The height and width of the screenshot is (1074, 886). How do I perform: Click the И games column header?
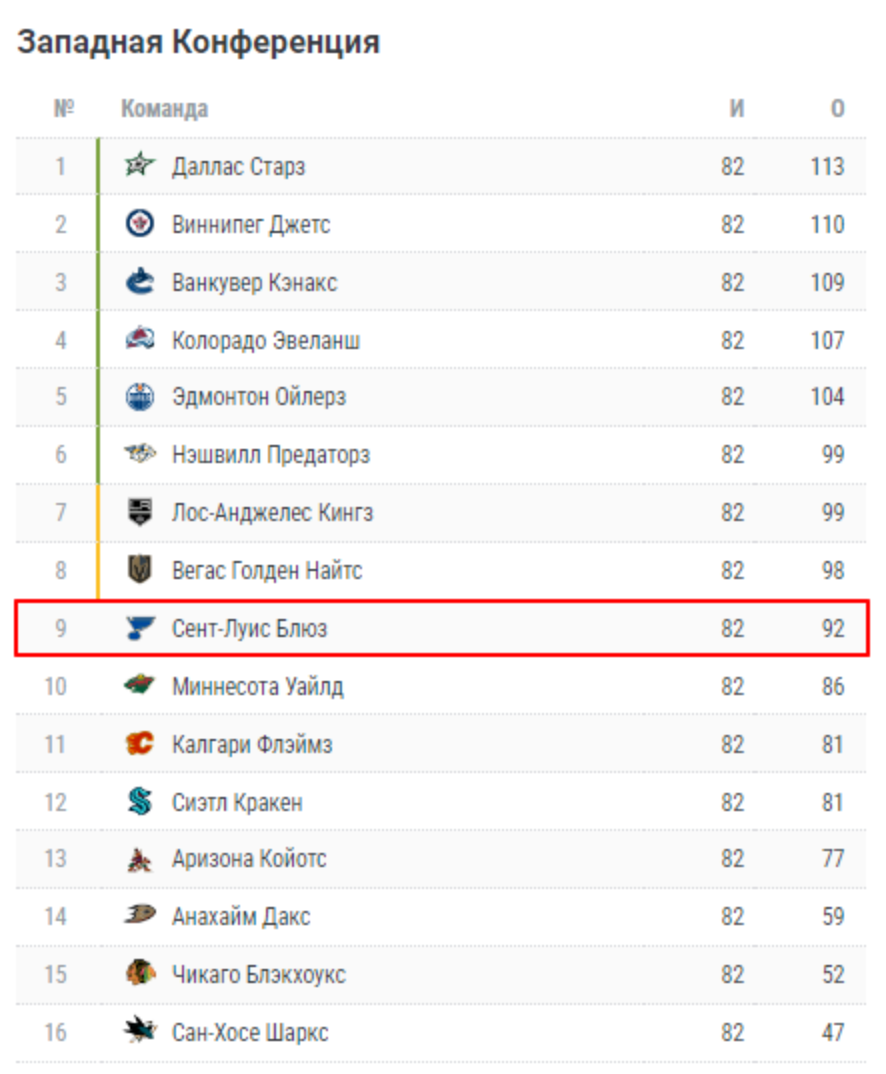[x=736, y=108]
